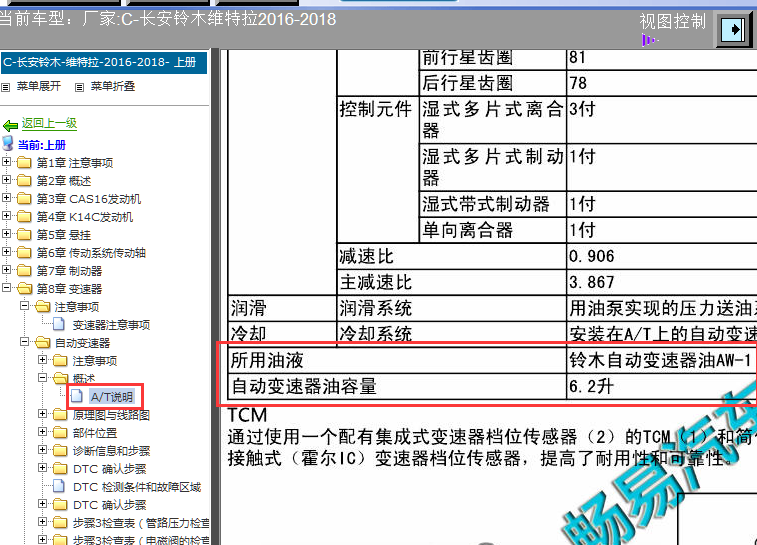Expand the 第5章 悬挂 node
Viewport: 757px width, 545px height.
pyautogui.click(x=6, y=234)
